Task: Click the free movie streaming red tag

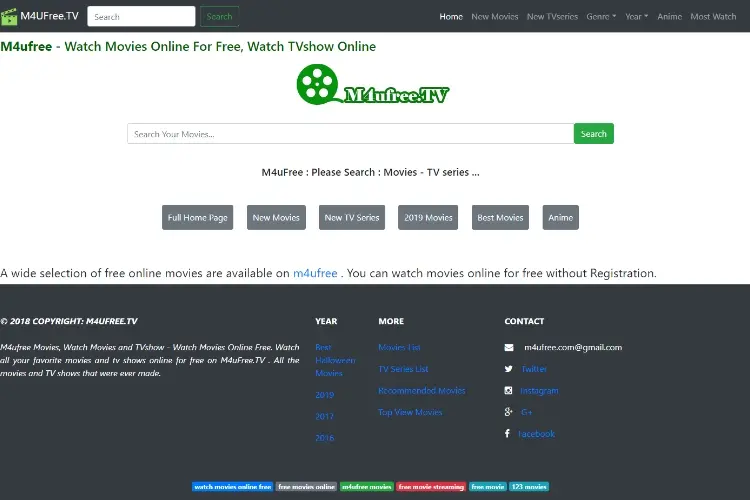Action: click(x=431, y=487)
